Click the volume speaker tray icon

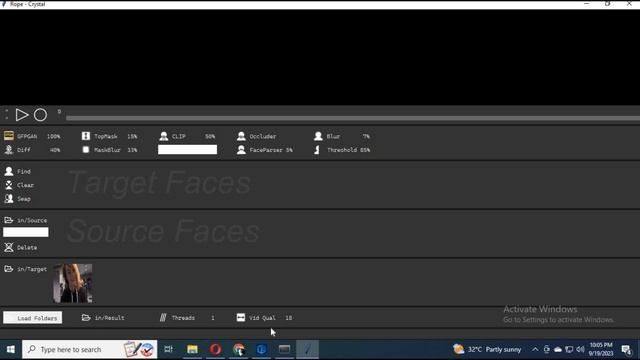tap(580, 349)
